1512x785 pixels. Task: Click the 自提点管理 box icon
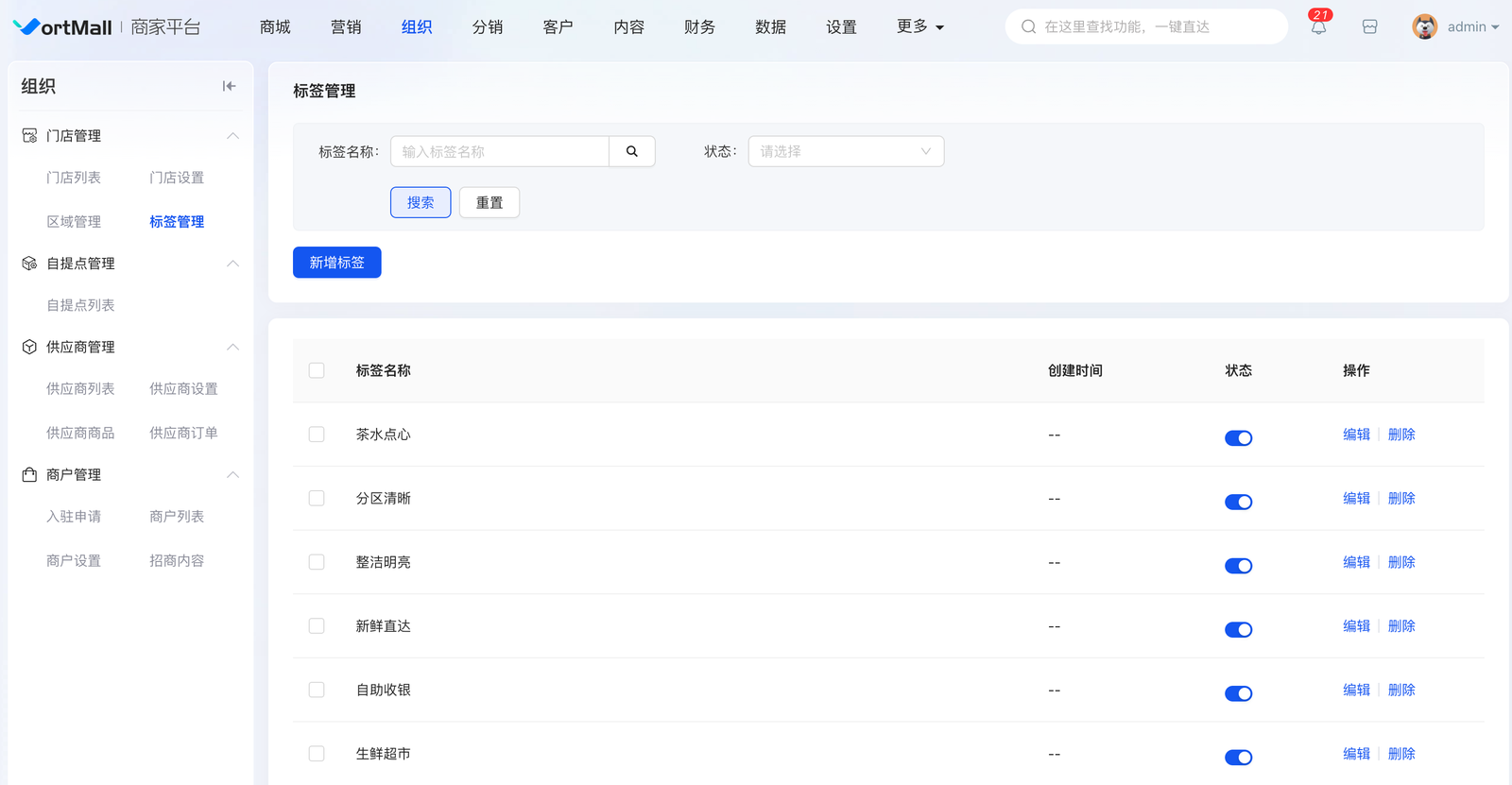click(29, 264)
